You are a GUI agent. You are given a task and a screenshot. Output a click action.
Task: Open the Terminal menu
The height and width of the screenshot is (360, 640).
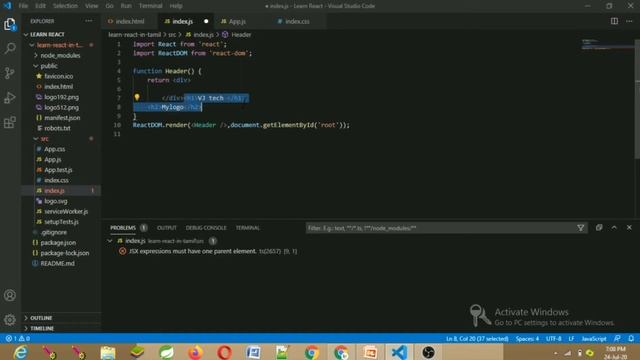(x=151, y=6)
